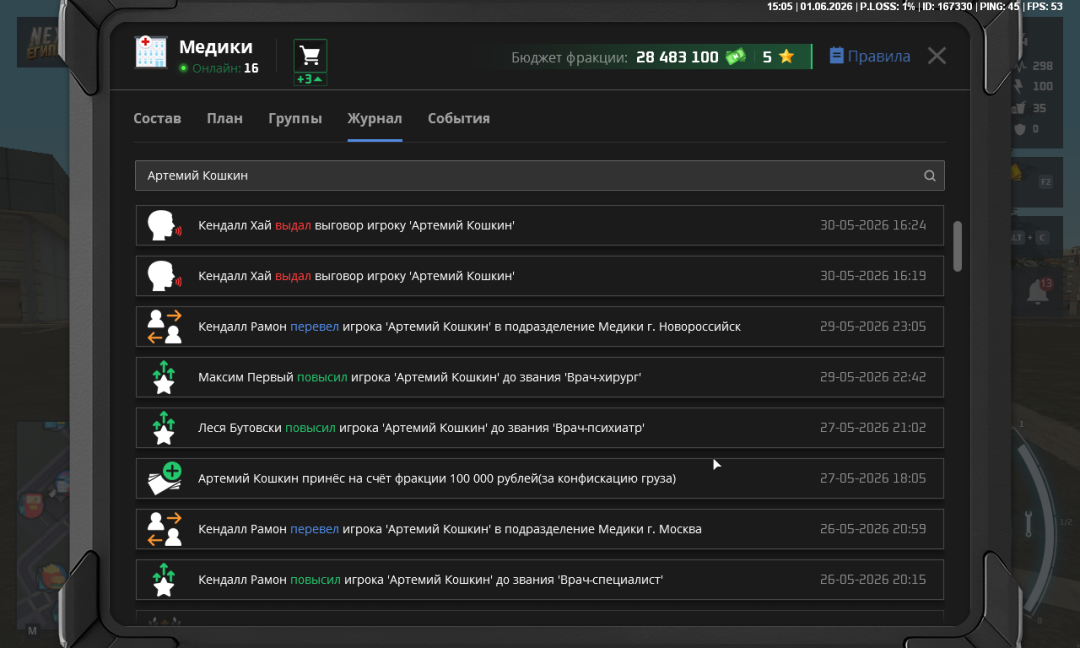The image size is (1080, 648).
Task: Click the timestamp 26-05-2026 20:15
Action: coord(873,580)
